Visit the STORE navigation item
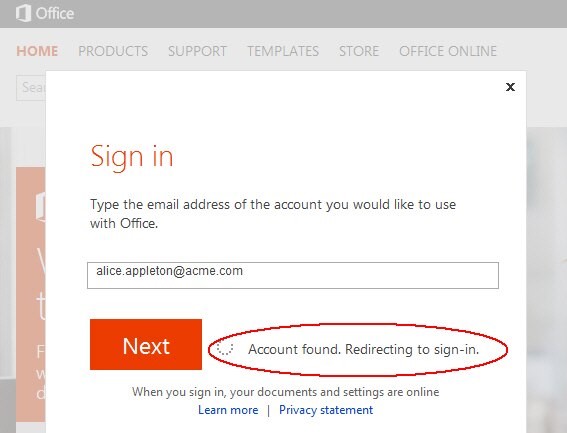The image size is (567, 433). coord(359,51)
